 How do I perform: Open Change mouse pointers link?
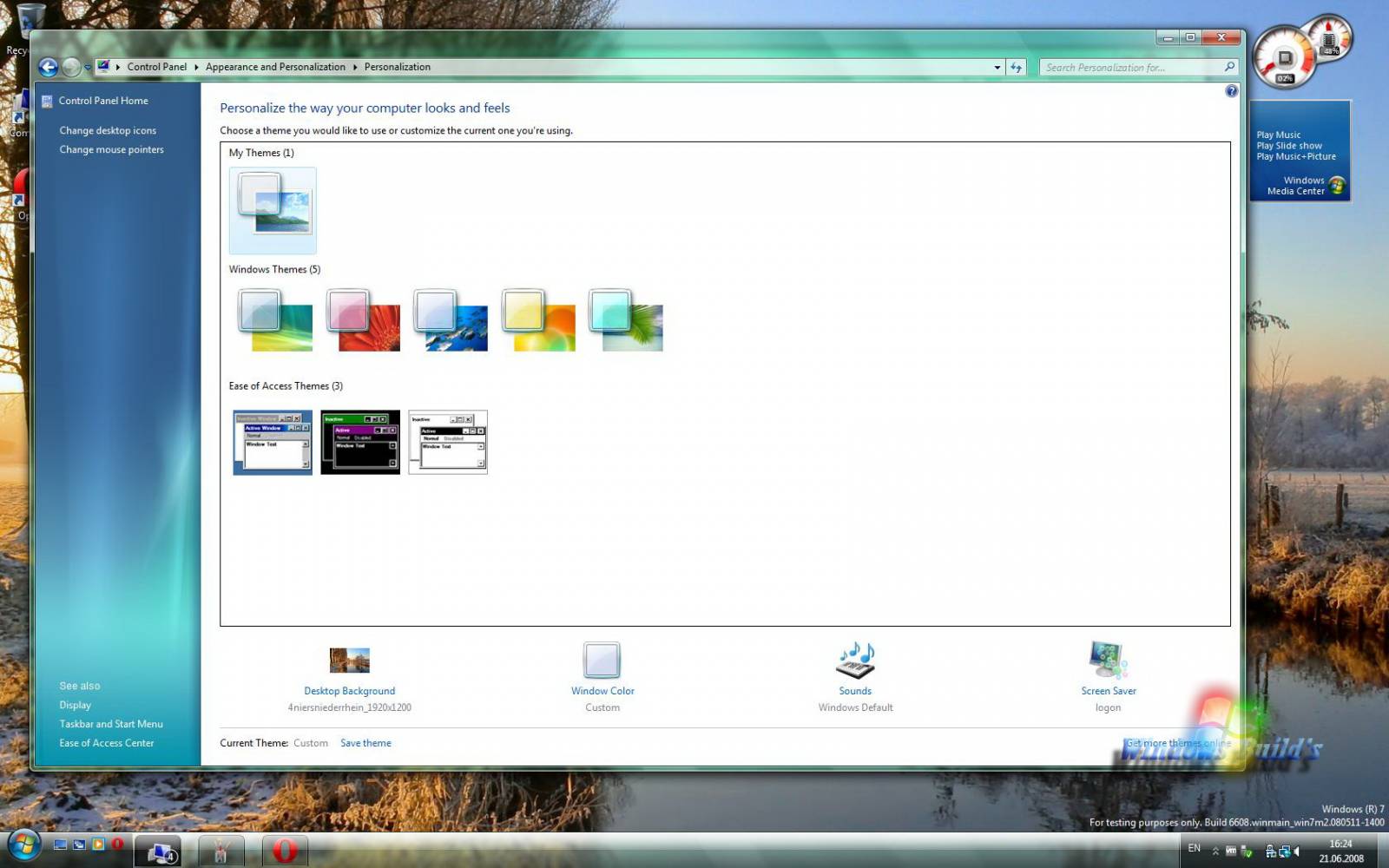click(111, 149)
